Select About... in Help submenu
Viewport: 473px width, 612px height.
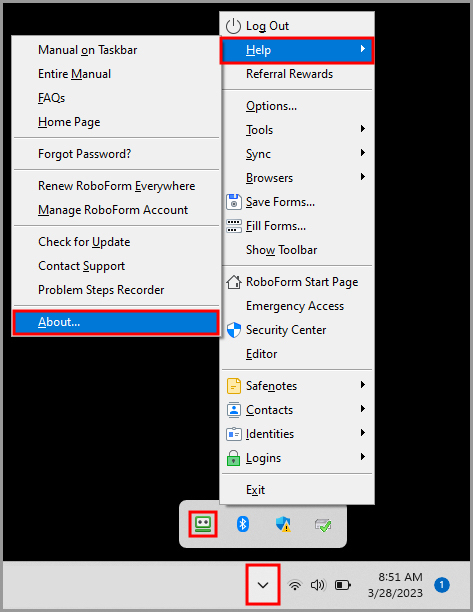[116, 322]
